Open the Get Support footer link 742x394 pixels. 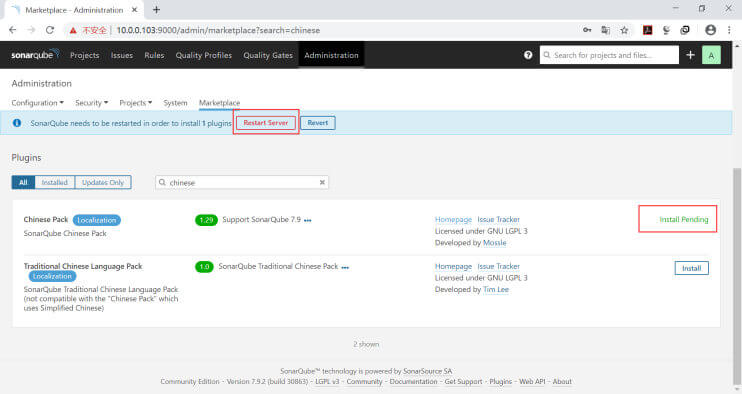pos(463,381)
